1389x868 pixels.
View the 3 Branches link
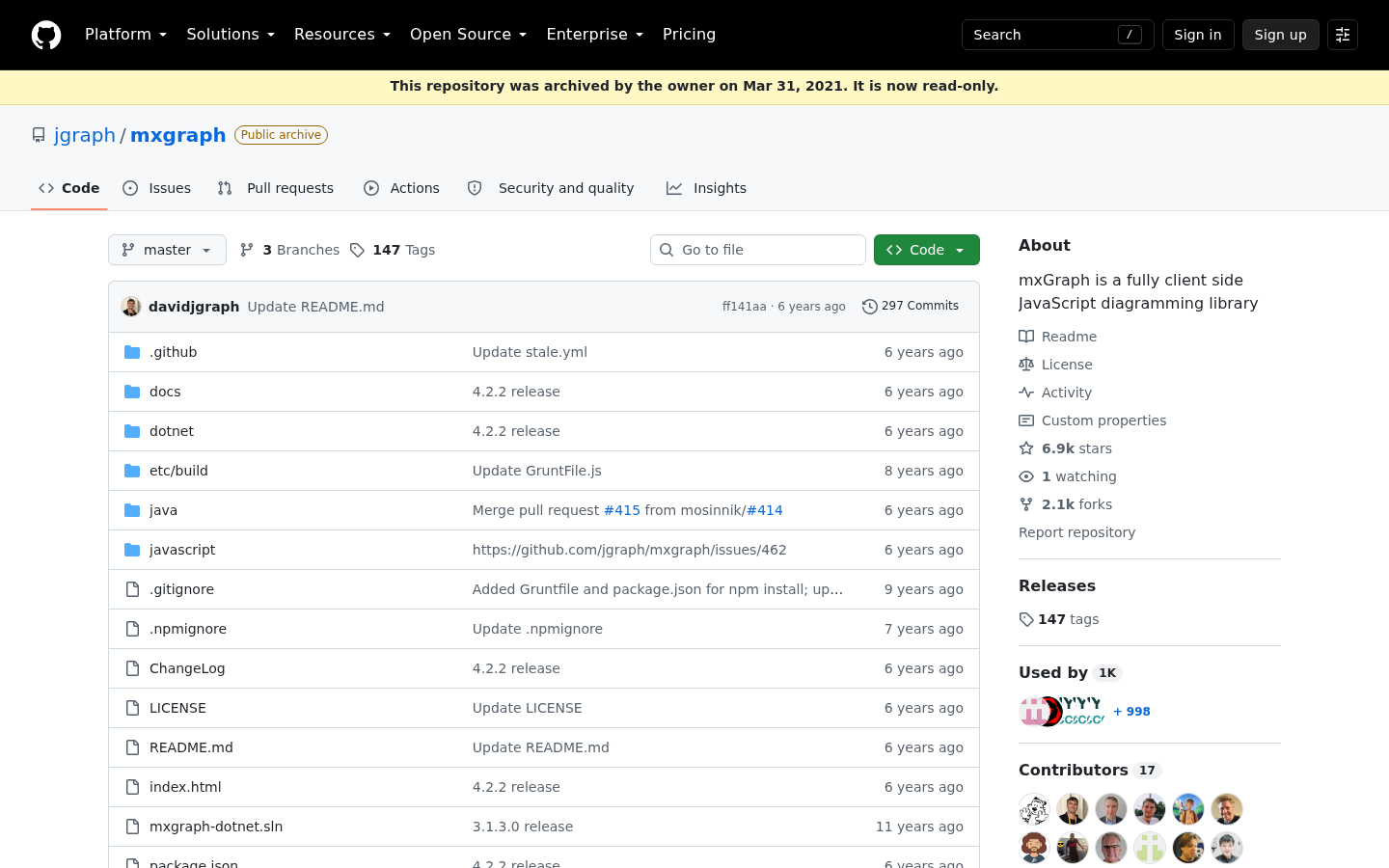tap(289, 250)
